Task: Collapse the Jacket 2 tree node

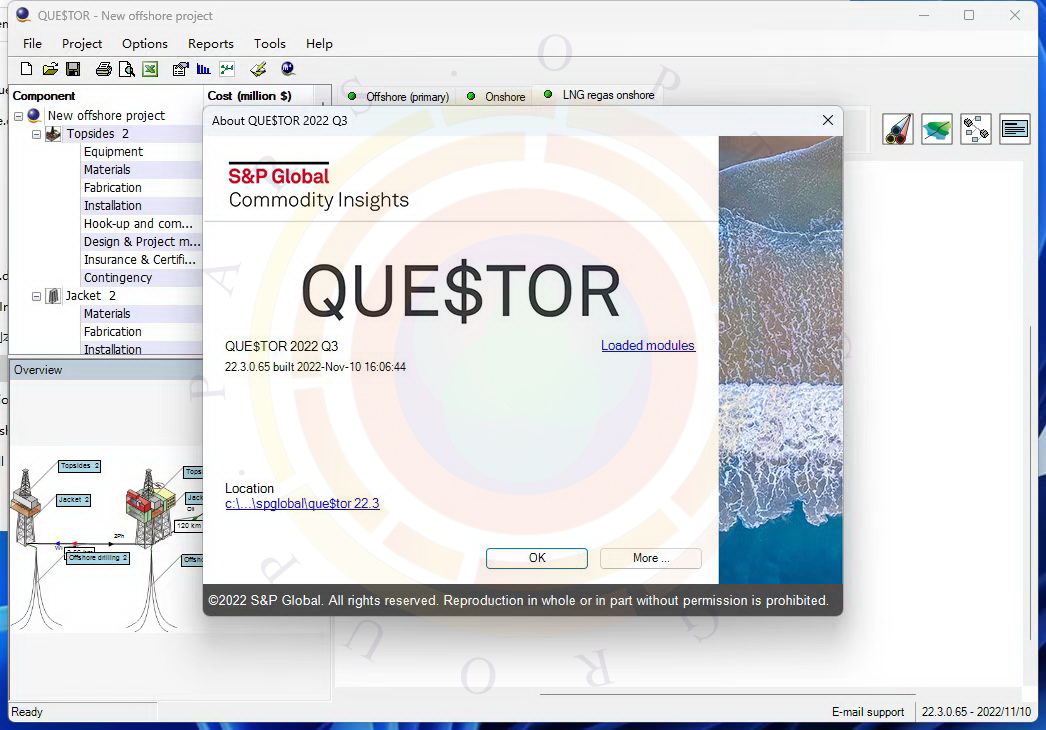Action: point(37,296)
